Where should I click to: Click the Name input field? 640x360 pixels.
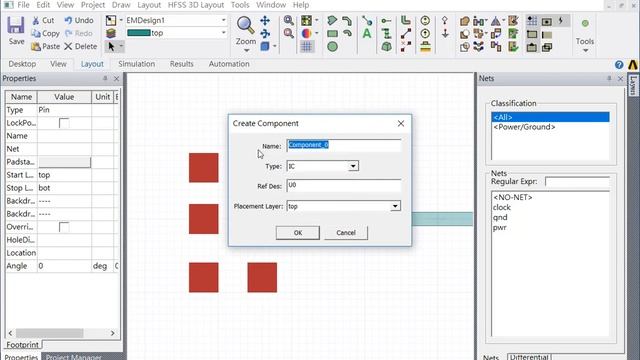pyautogui.click(x=344, y=145)
